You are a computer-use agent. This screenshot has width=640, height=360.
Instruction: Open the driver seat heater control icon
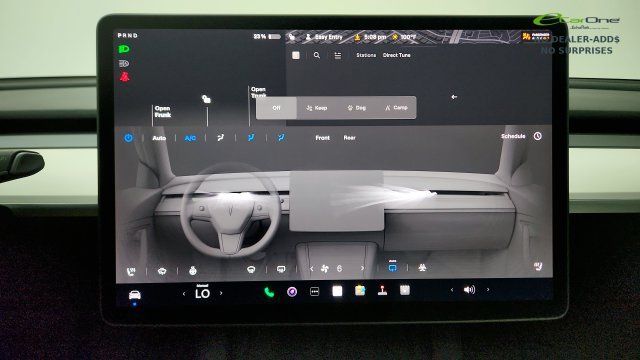click(131, 271)
